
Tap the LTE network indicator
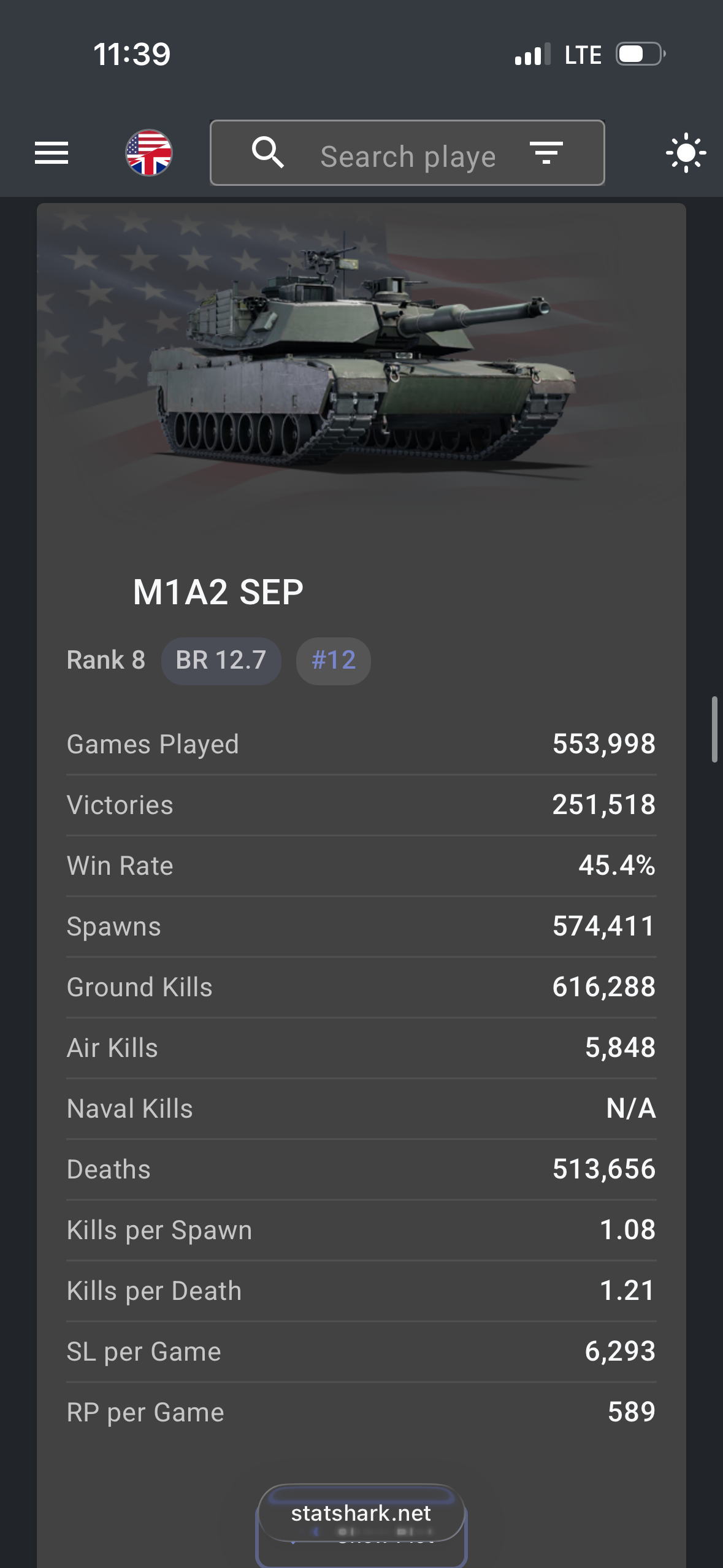(583, 55)
